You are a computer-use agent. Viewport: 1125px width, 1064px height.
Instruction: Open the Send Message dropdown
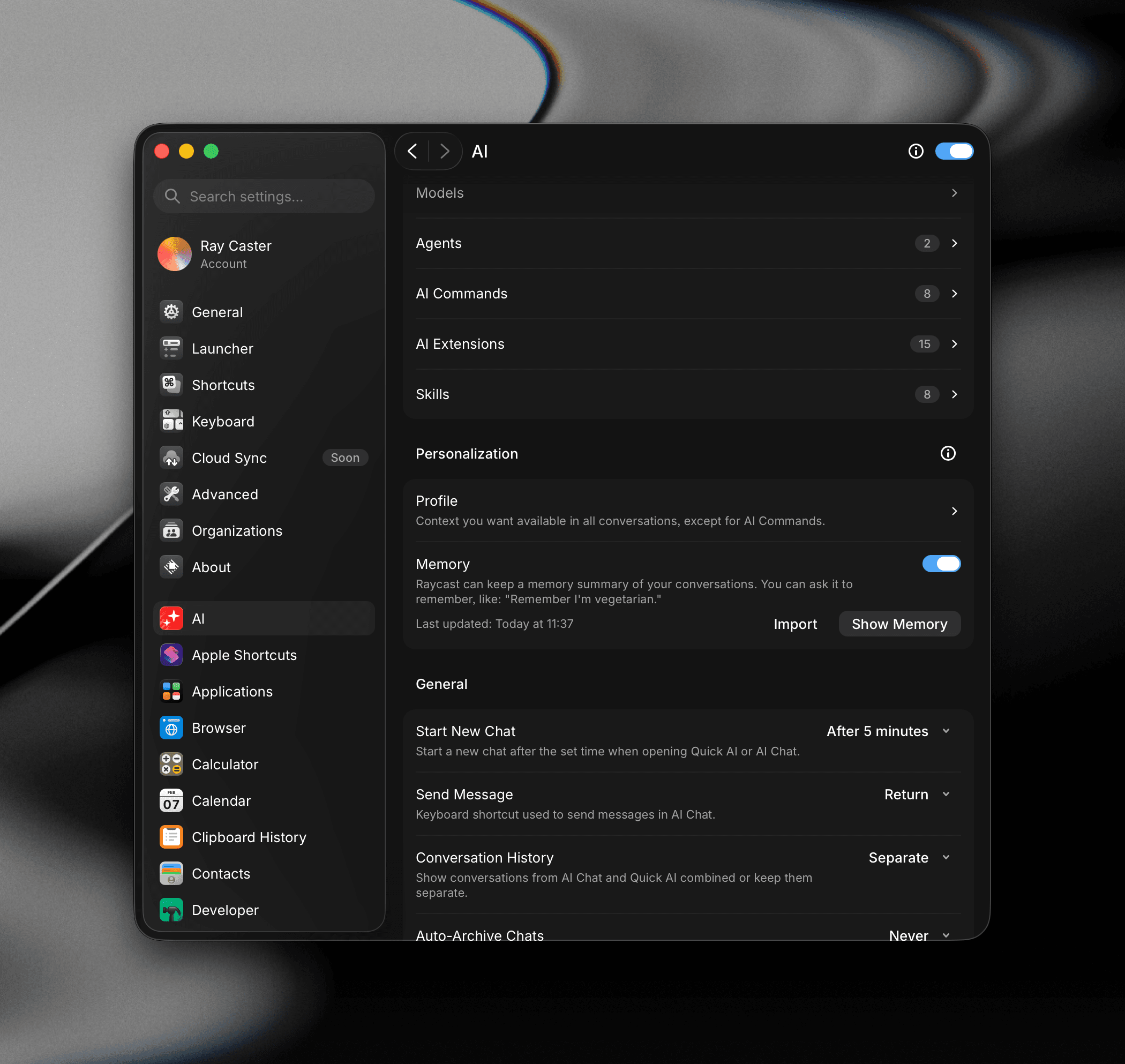(917, 794)
